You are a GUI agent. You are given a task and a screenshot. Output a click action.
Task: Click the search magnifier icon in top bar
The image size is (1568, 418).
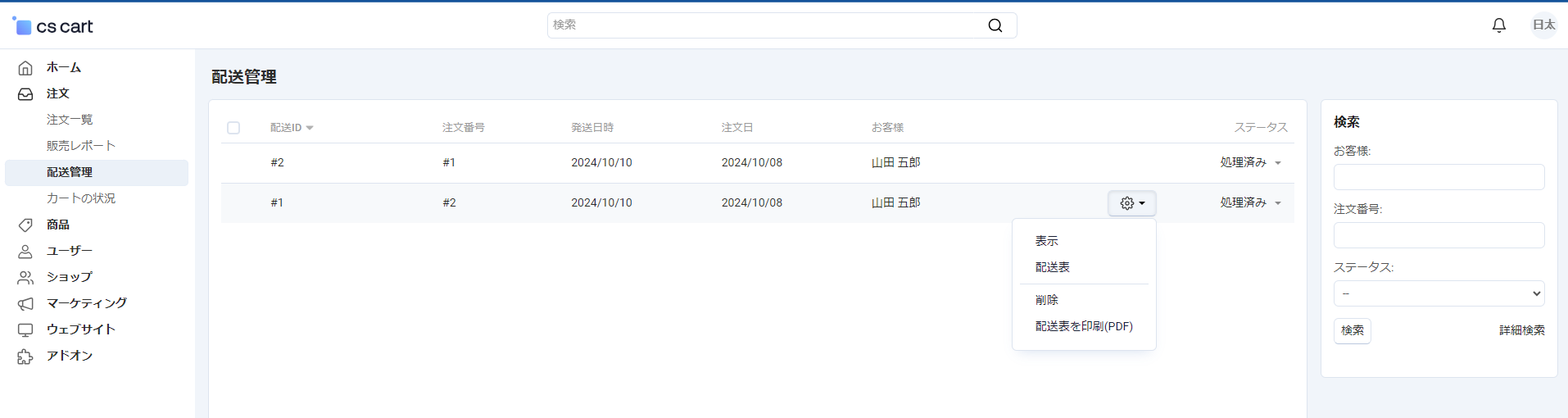pos(995,25)
